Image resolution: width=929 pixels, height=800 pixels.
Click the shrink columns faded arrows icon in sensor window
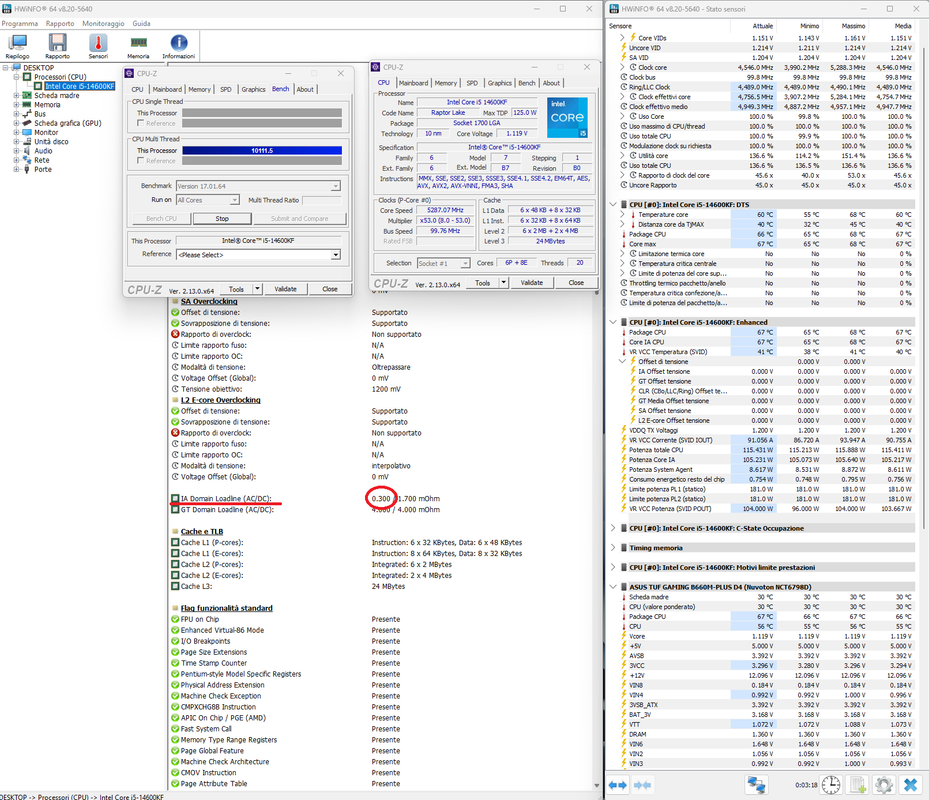coord(642,785)
